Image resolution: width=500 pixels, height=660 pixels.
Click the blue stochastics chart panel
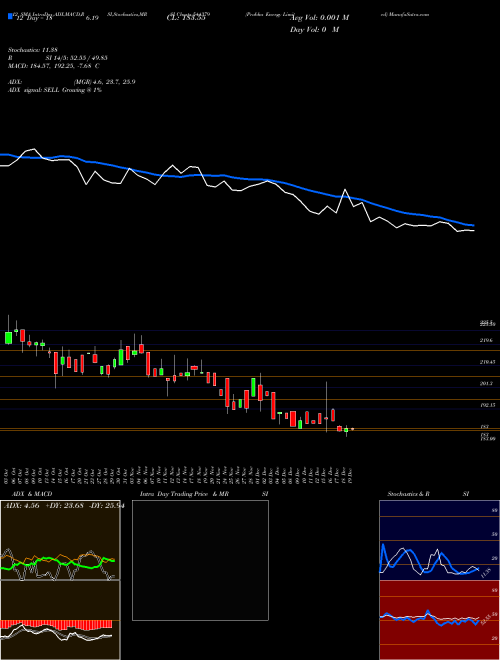(439, 540)
